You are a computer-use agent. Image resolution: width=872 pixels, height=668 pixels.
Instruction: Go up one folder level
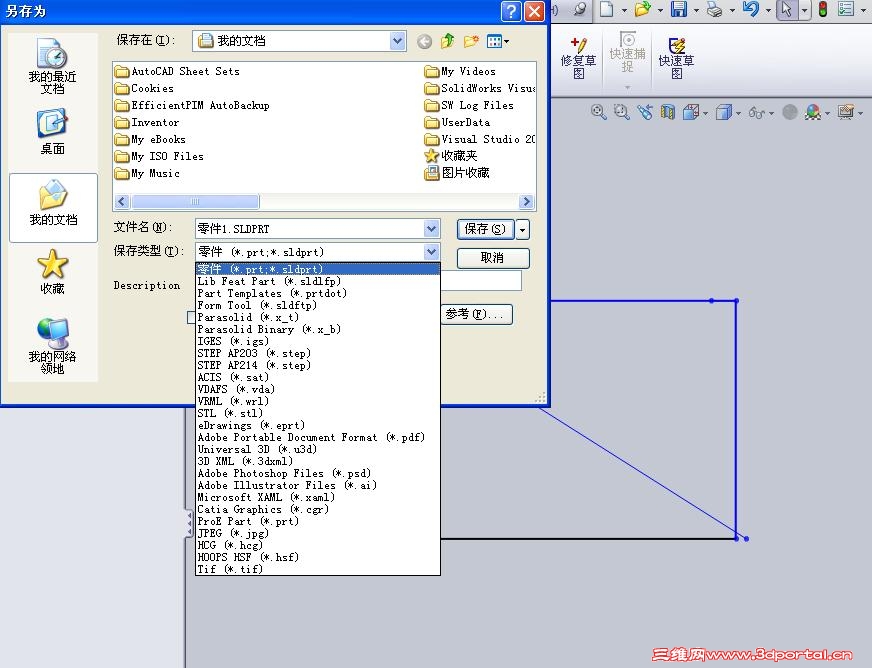click(448, 41)
